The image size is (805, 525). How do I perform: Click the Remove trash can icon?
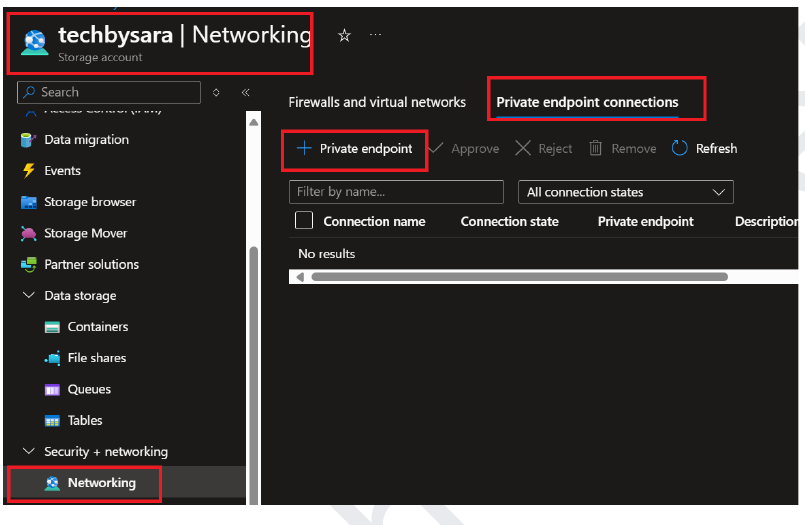coord(595,148)
